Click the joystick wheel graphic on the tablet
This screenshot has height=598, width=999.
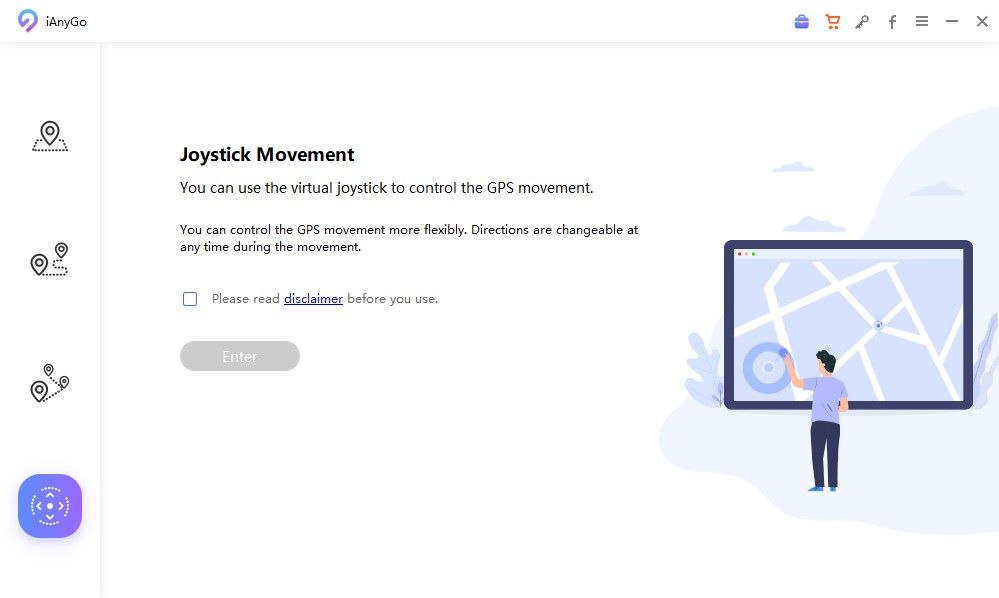pyautogui.click(x=768, y=367)
